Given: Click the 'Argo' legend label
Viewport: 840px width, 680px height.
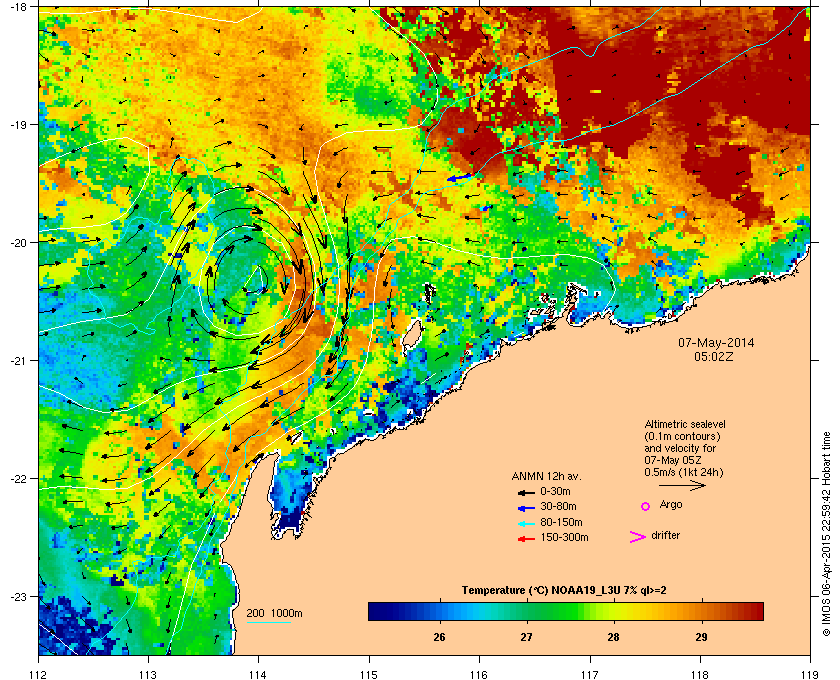Looking at the screenshot, I should 671,504.
